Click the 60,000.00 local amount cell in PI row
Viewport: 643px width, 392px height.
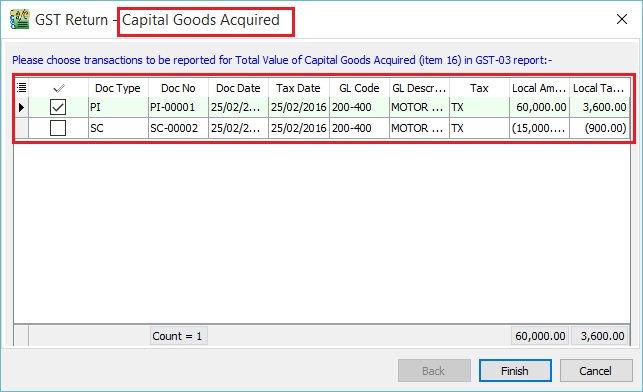click(x=539, y=107)
